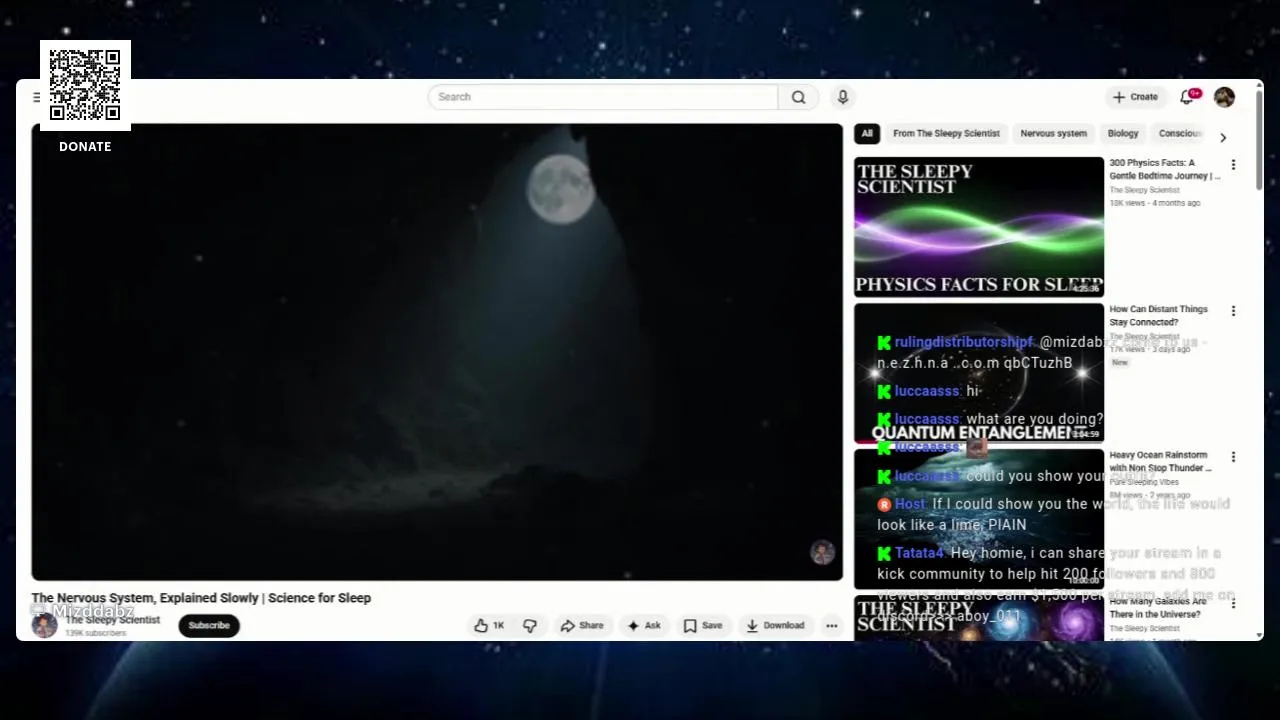Select the Nervous system chip
The image size is (1280, 720).
1053,134
